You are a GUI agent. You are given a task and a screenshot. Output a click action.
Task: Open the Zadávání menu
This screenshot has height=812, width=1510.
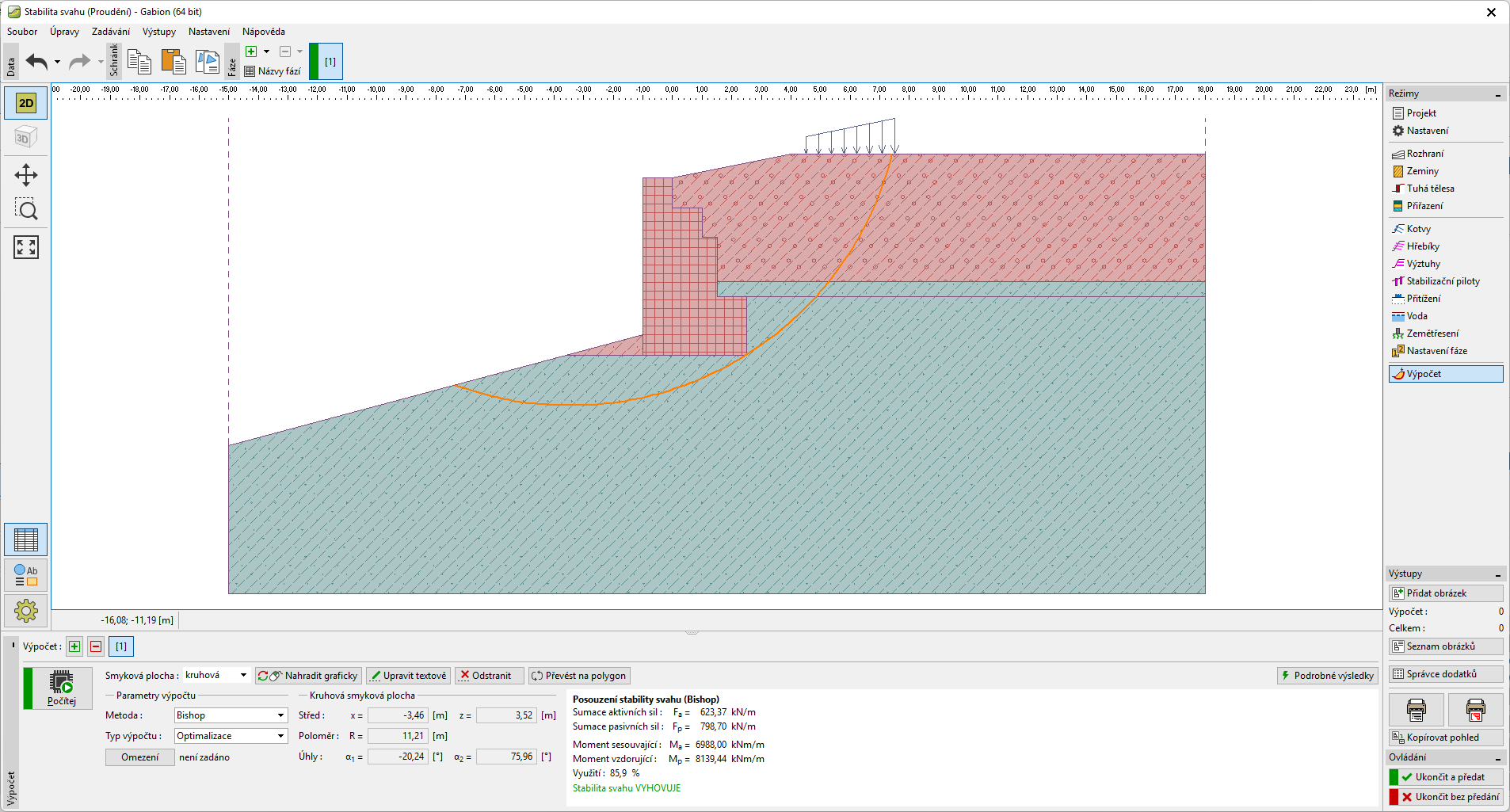pyautogui.click(x=110, y=32)
